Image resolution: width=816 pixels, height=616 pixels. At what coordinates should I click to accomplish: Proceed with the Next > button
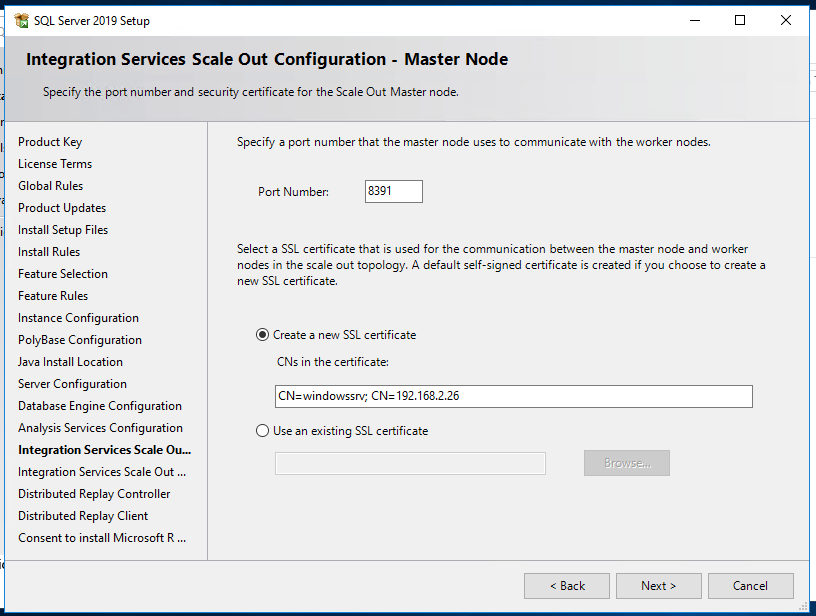(x=658, y=586)
